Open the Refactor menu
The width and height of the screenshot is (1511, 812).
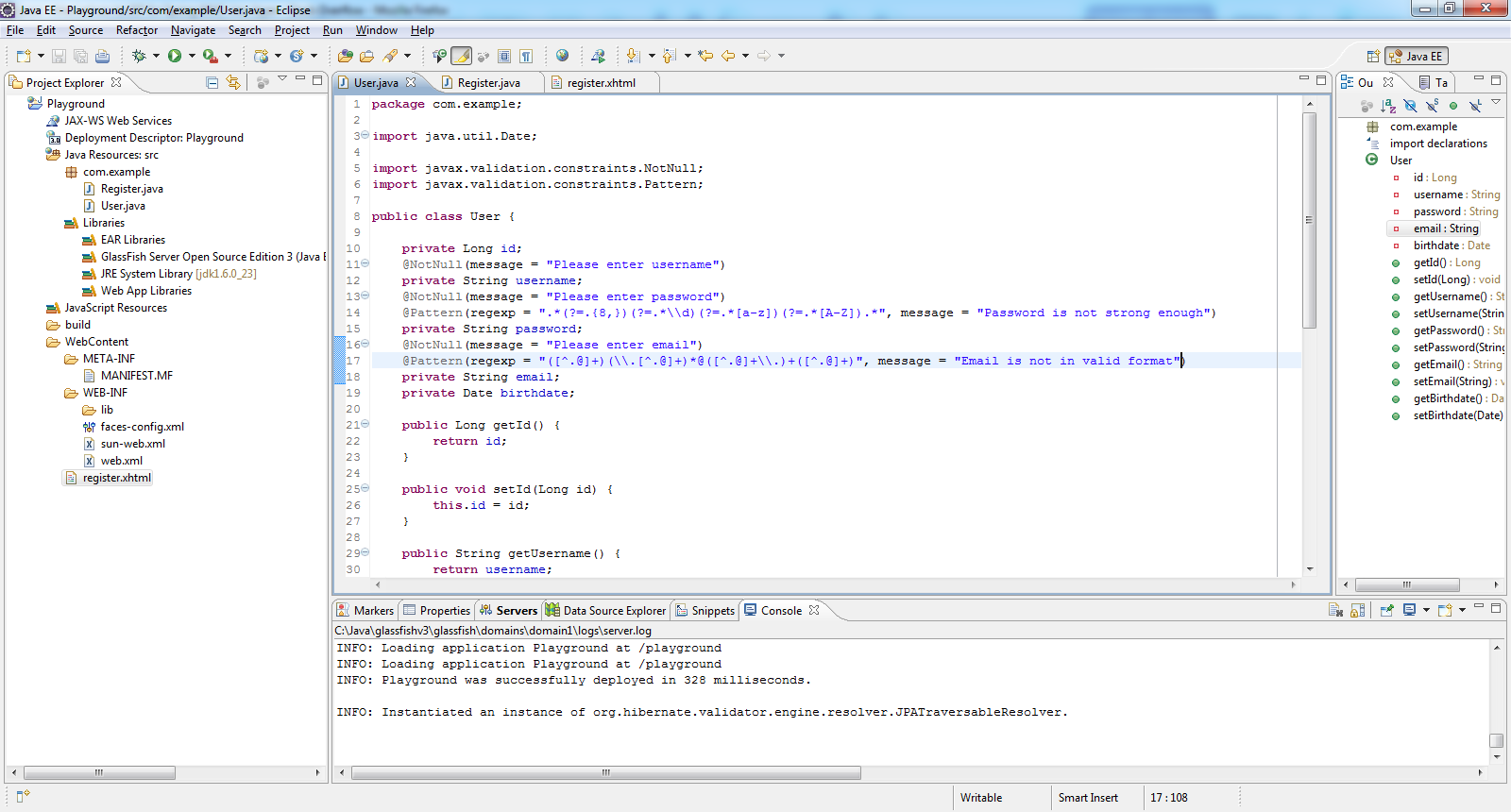tap(137, 30)
